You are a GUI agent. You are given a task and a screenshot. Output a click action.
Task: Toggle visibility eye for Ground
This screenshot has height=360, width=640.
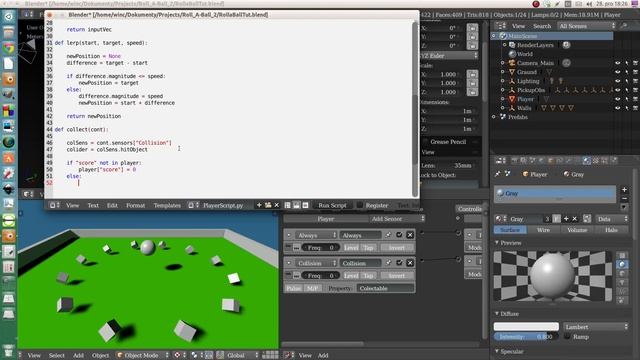tap(618, 72)
